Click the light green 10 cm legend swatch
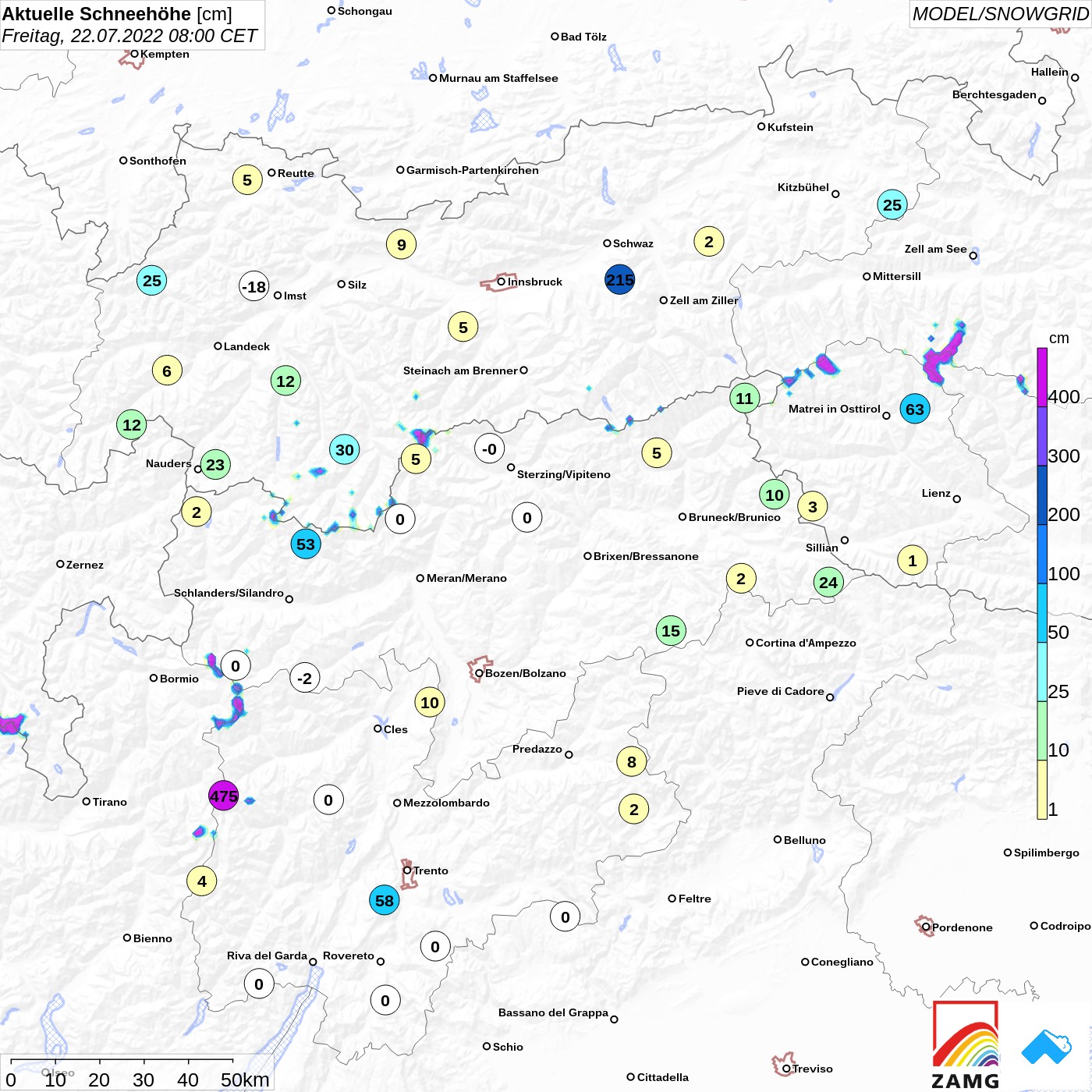 pos(1042,731)
